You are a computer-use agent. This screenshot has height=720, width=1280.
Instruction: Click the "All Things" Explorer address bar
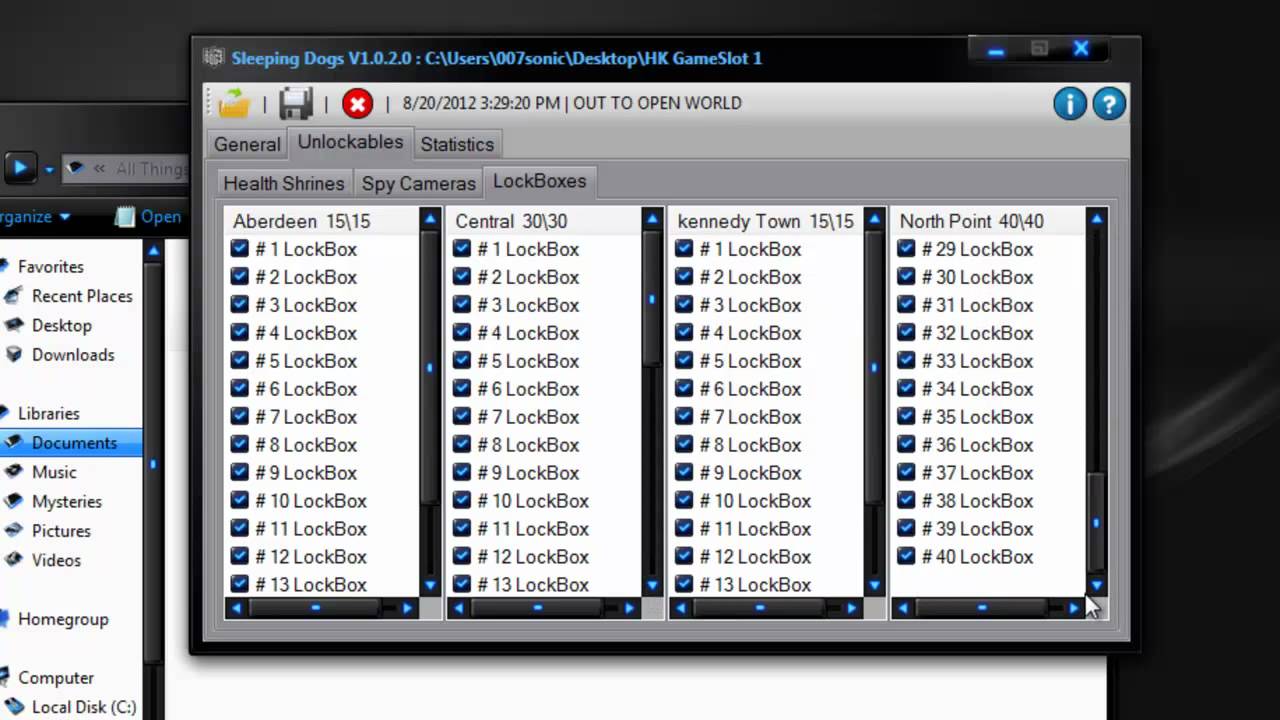pyautogui.click(x=124, y=168)
